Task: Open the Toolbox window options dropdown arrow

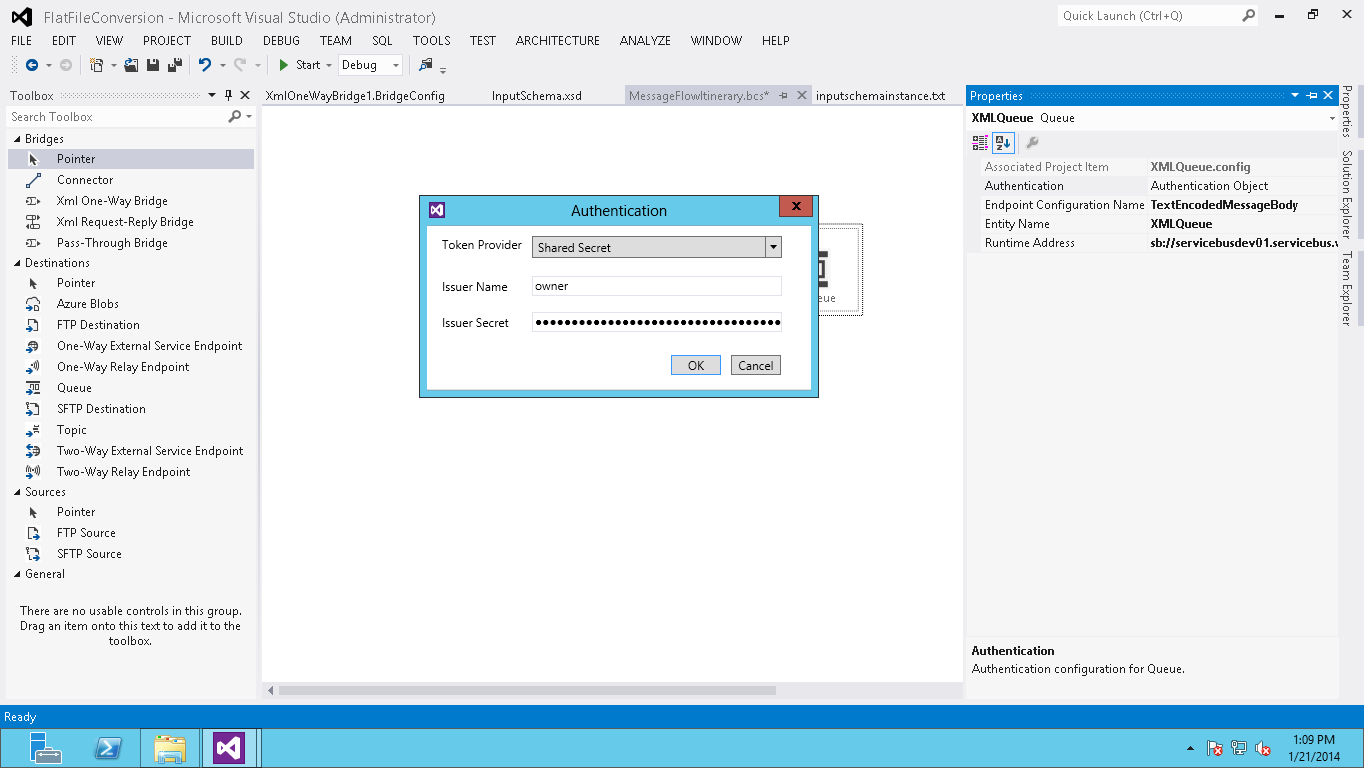Action: (x=211, y=96)
